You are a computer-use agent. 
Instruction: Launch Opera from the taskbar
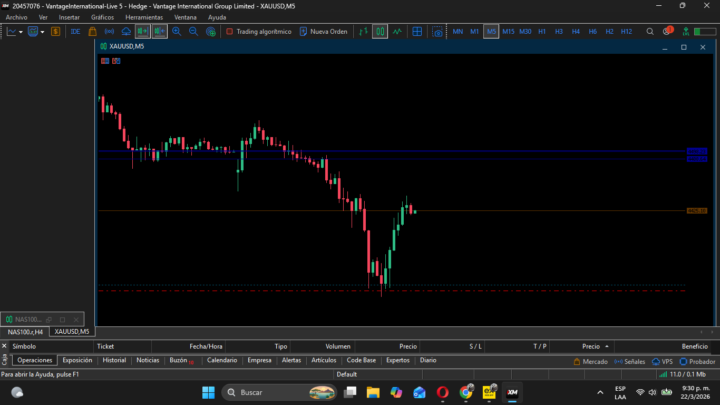pyautogui.click(x=442, y=392)
